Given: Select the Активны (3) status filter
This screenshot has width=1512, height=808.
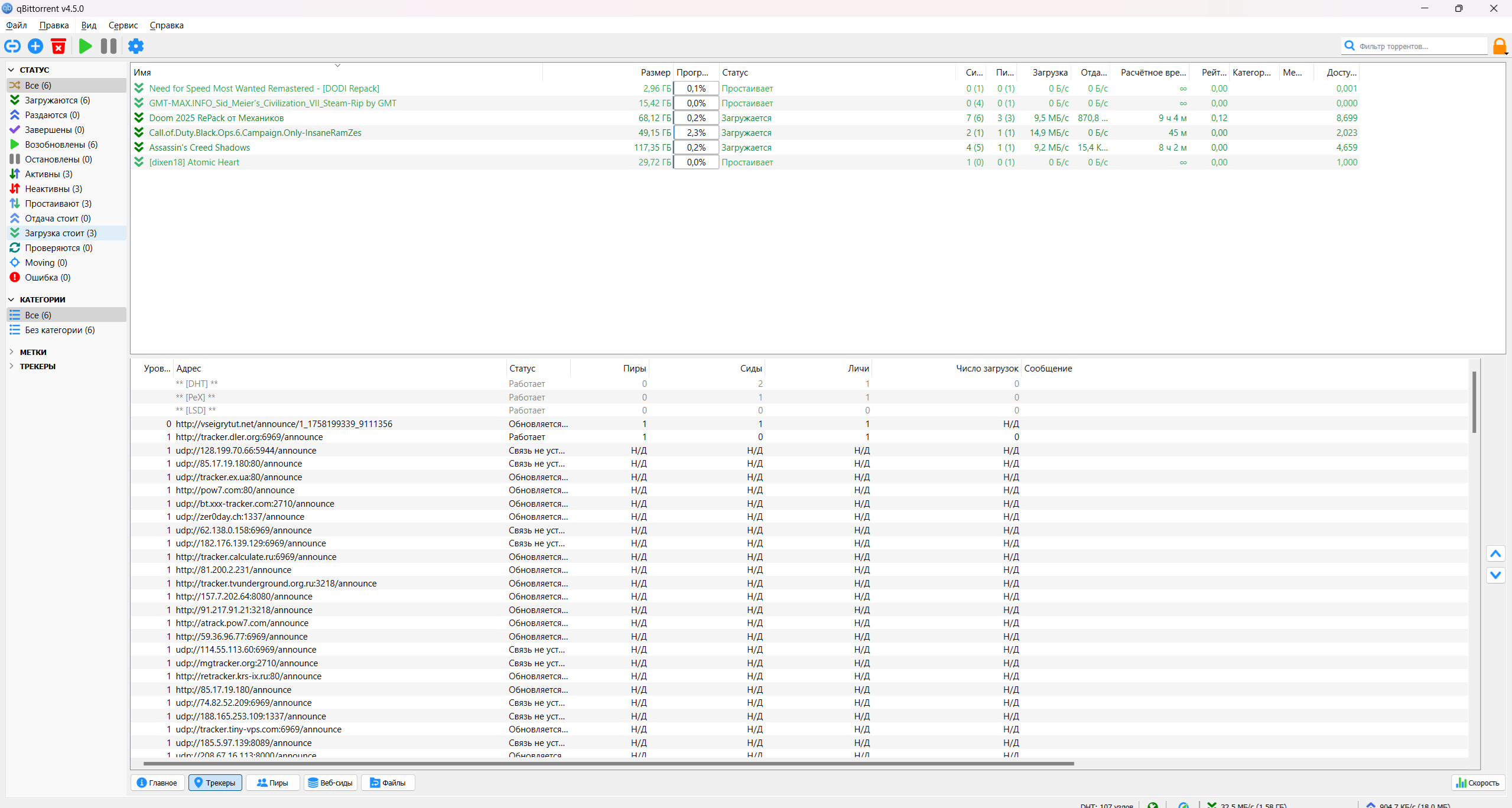Looking at the screenshot, I should (x=48, y=174).
